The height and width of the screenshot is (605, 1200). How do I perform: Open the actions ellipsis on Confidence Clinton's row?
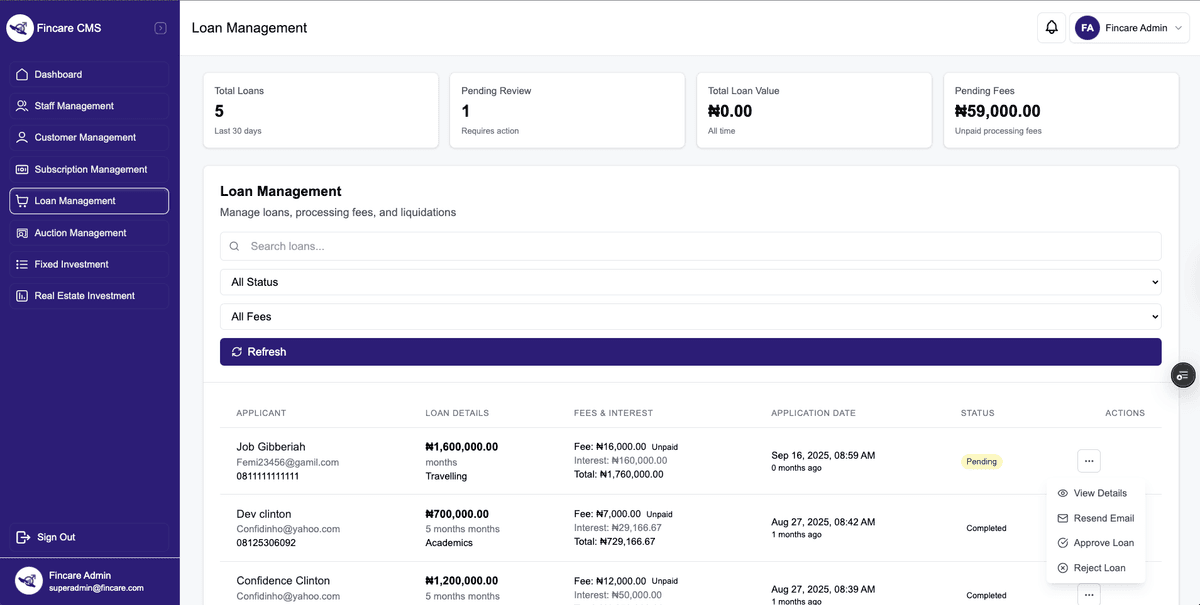click(x=1088, y=593)
